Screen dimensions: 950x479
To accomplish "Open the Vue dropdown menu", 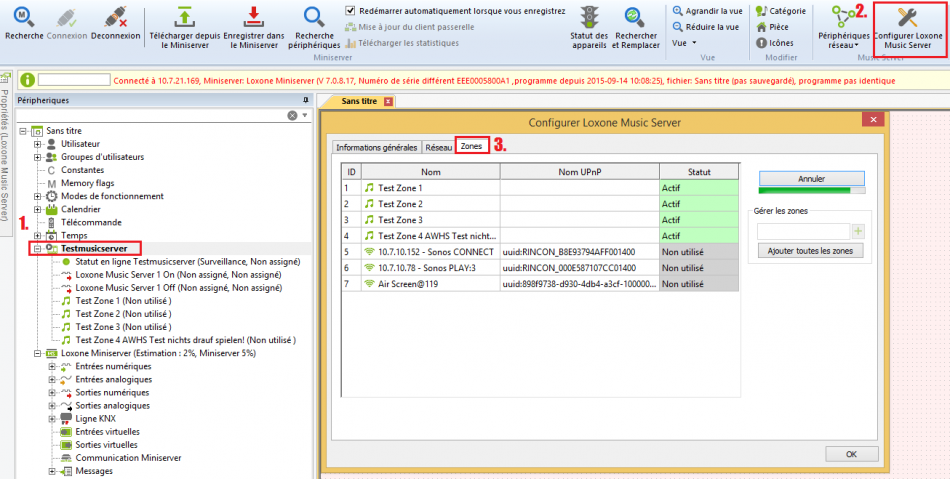I will (x=685, y=43).
